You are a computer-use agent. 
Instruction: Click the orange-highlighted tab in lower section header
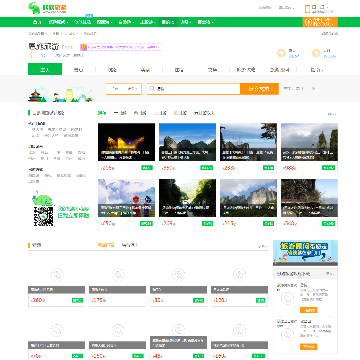coord(106,245)
